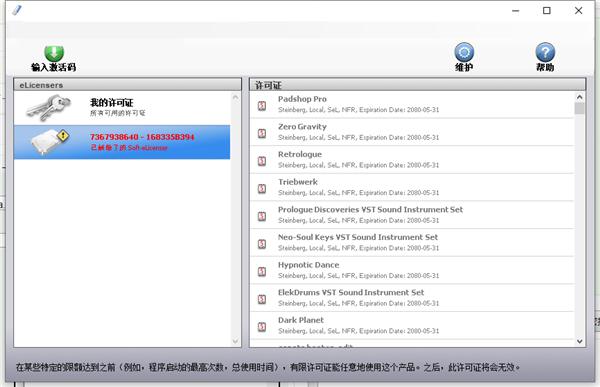Click the green Enter Activation Code icon
This screenshot has height=387, width=600.
54,53
